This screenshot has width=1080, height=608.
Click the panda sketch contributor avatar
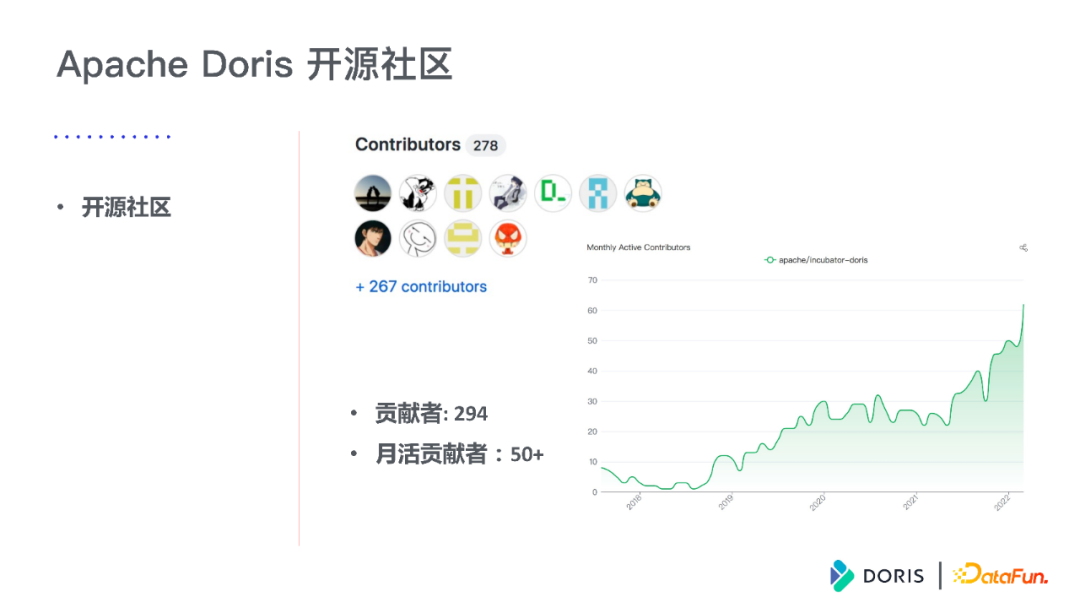click(x=418, y=192)
